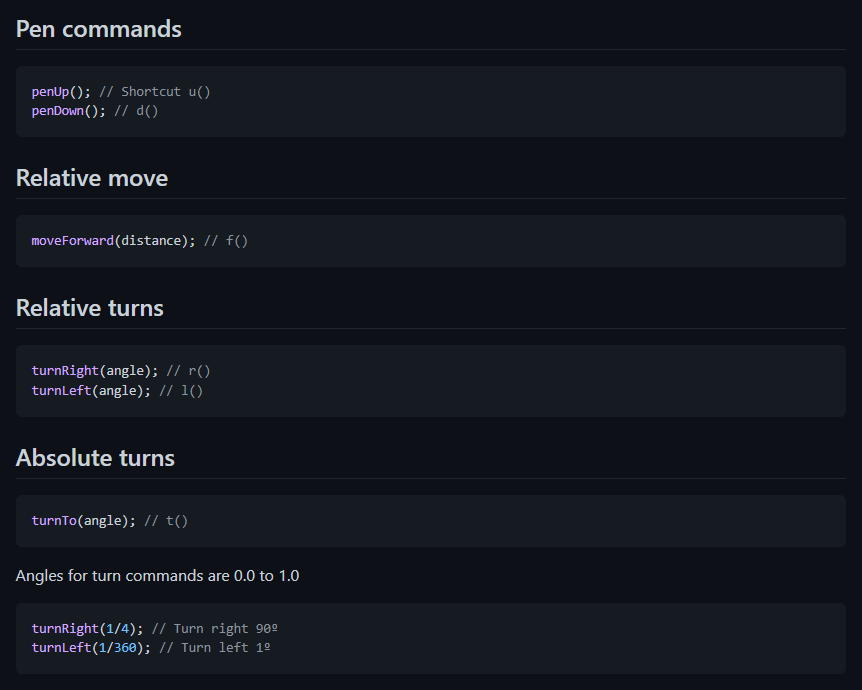The width and height of the screenshot is (862, 690).
Task: Click the Absolute turns heading
Action: point(95,458)
